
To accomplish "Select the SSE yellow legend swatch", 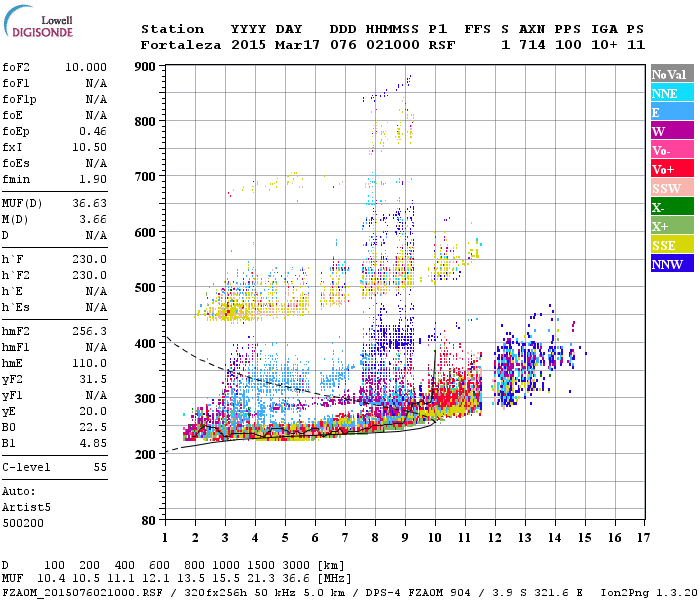I will pos(672,245).
